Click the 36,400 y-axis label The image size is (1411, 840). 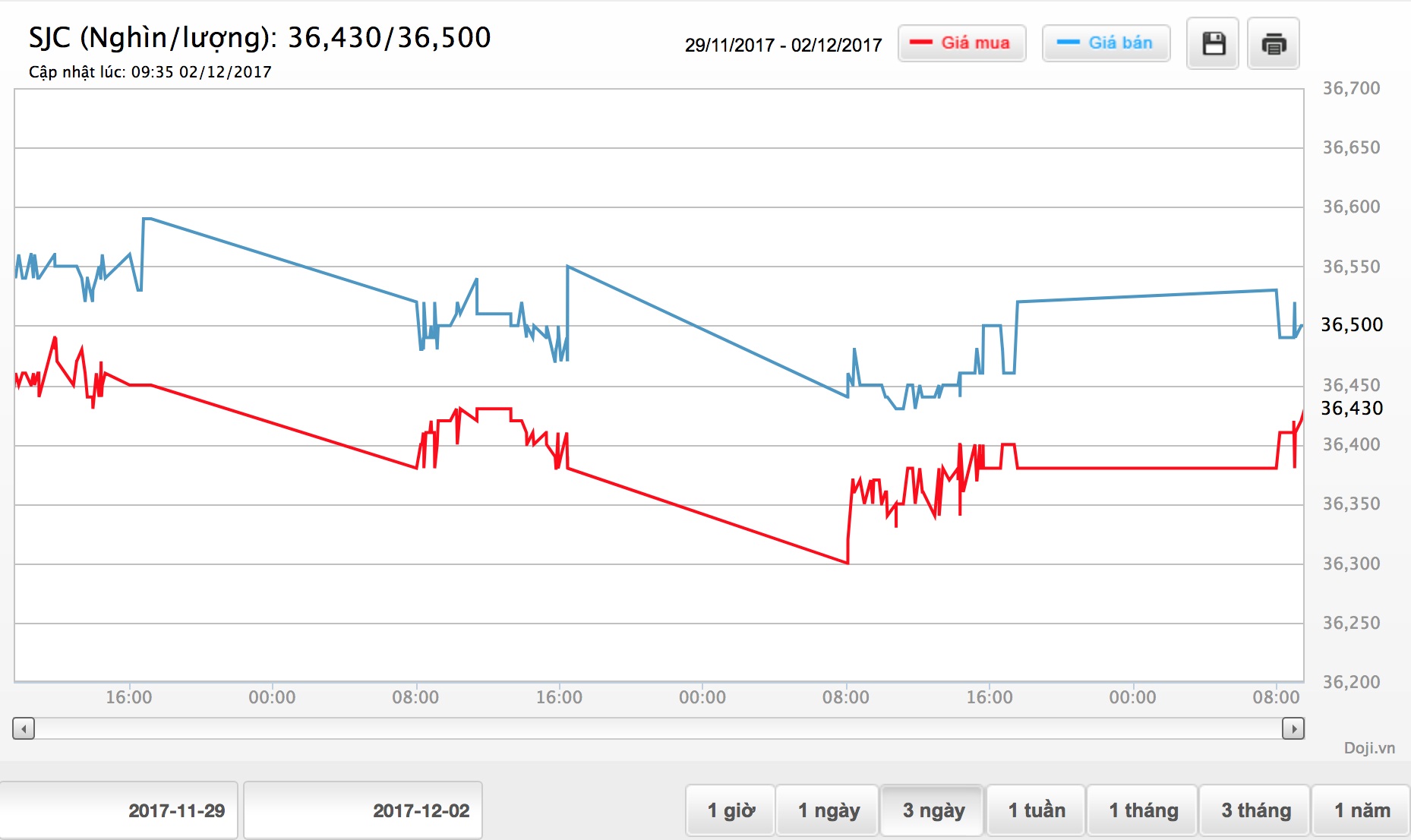(1351, 444)
